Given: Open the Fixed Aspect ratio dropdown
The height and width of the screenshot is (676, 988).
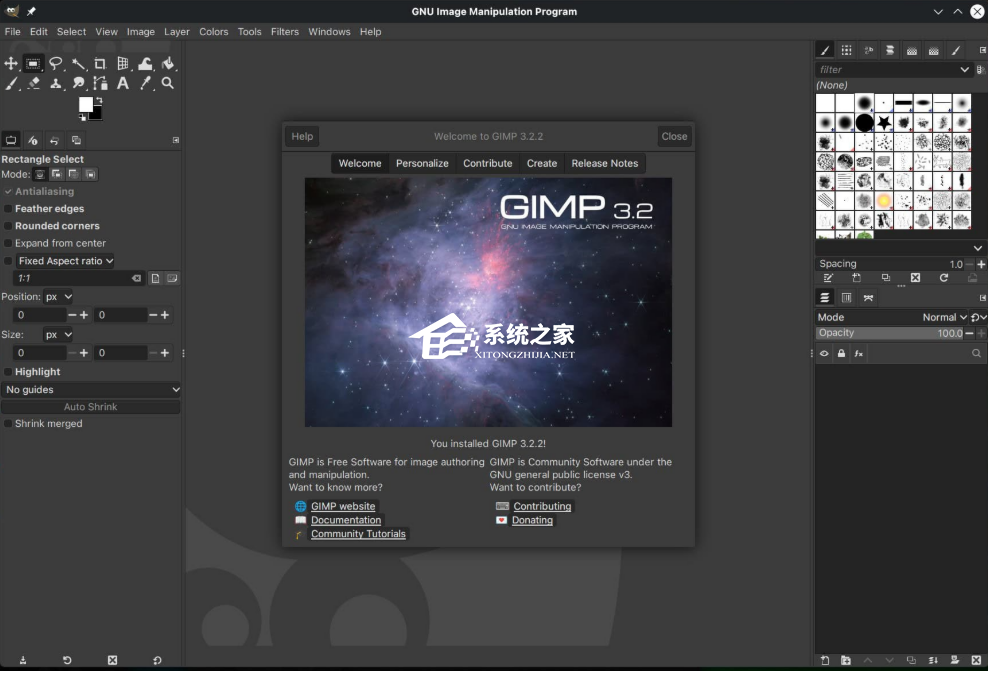Looking at the screenshot, I should point(66,261).
